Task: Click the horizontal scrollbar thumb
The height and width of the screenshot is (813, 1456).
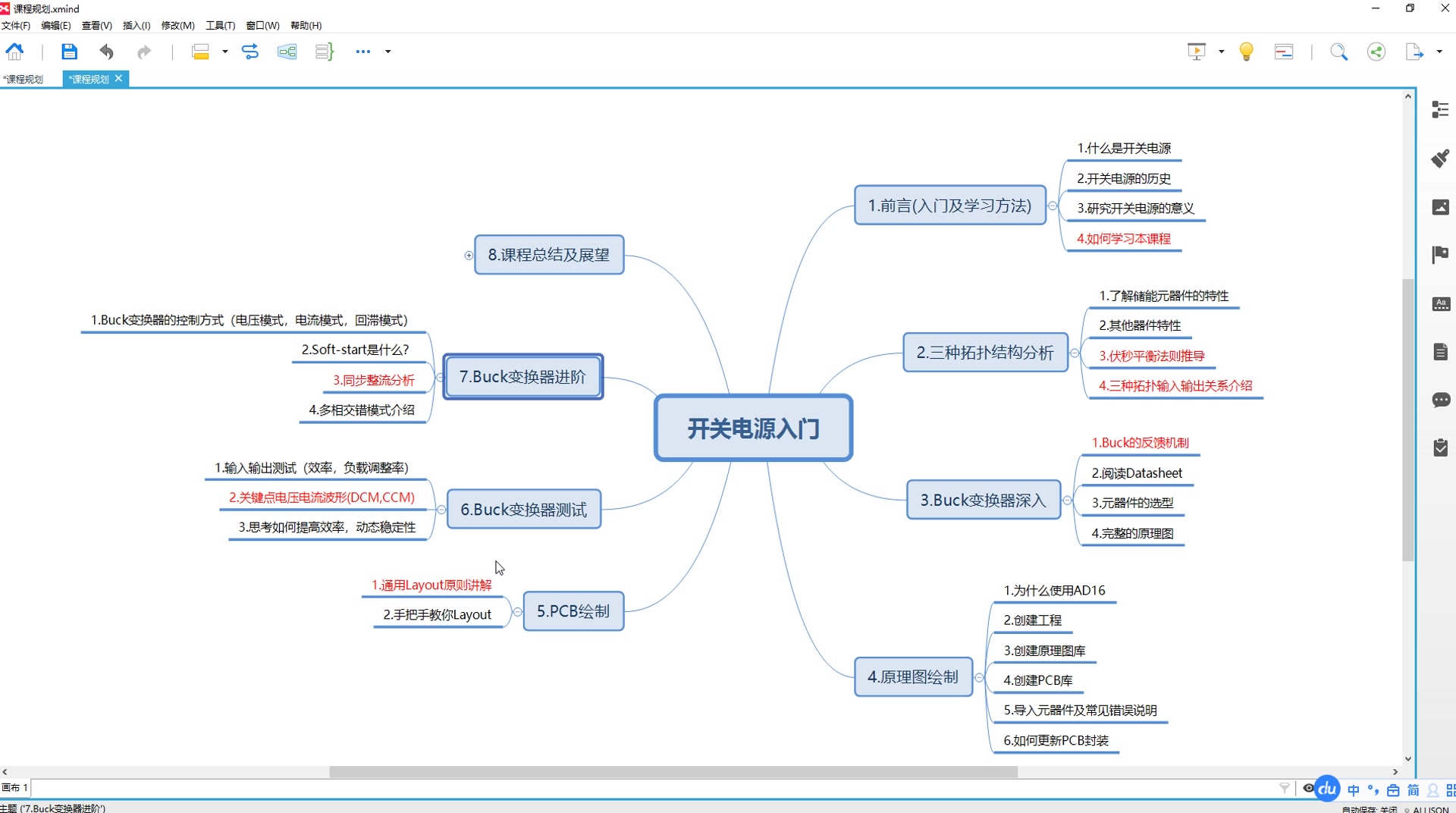Action: coord(673,772)
